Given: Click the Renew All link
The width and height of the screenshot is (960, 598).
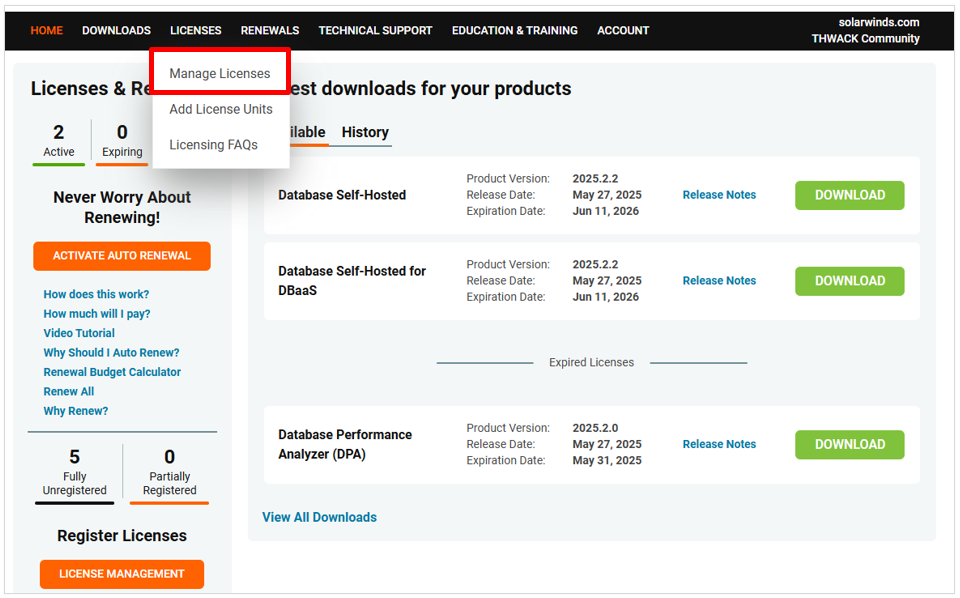Looking at the screenshot, I should tap(69, 392).
